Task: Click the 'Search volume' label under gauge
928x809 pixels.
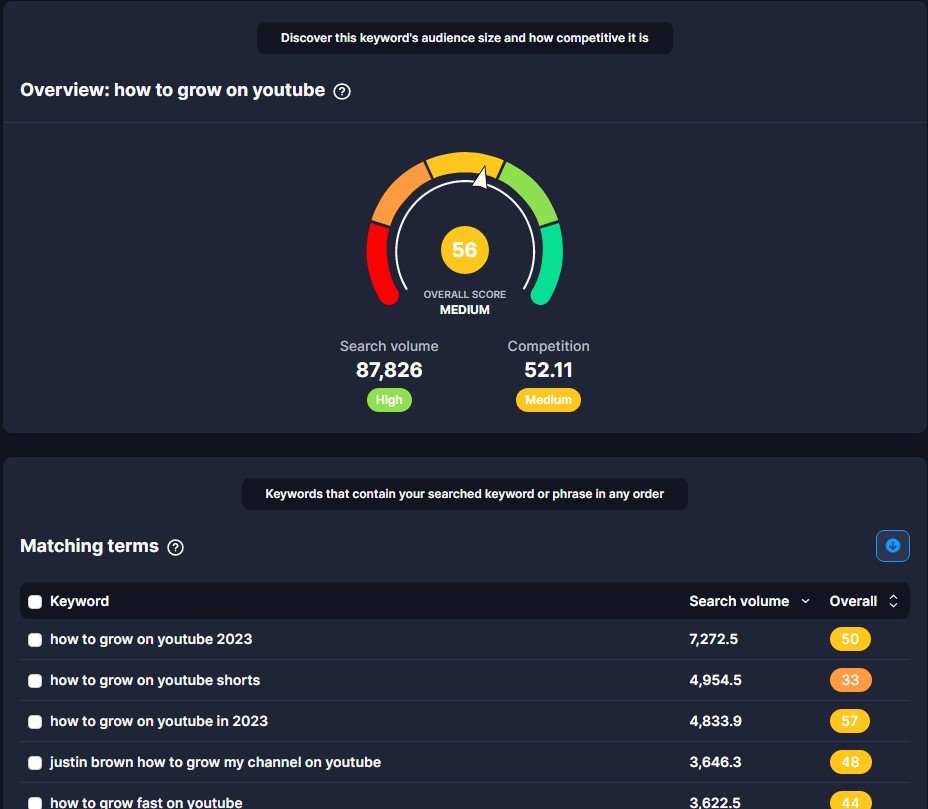Action: tap(389, 346)
